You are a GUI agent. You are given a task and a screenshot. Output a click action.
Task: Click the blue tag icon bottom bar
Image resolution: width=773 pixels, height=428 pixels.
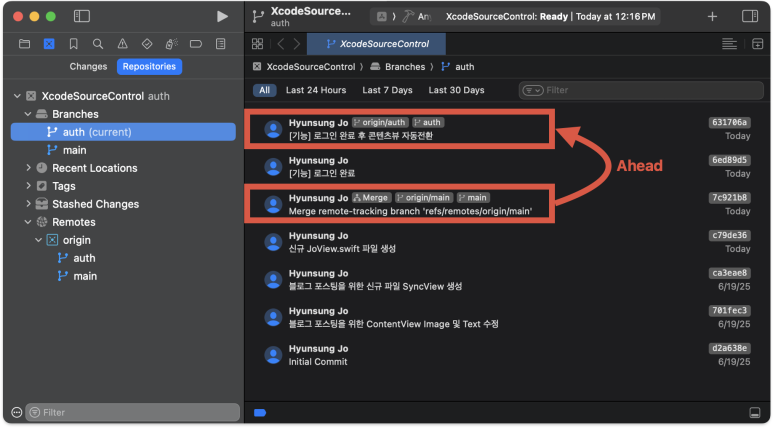260,413
